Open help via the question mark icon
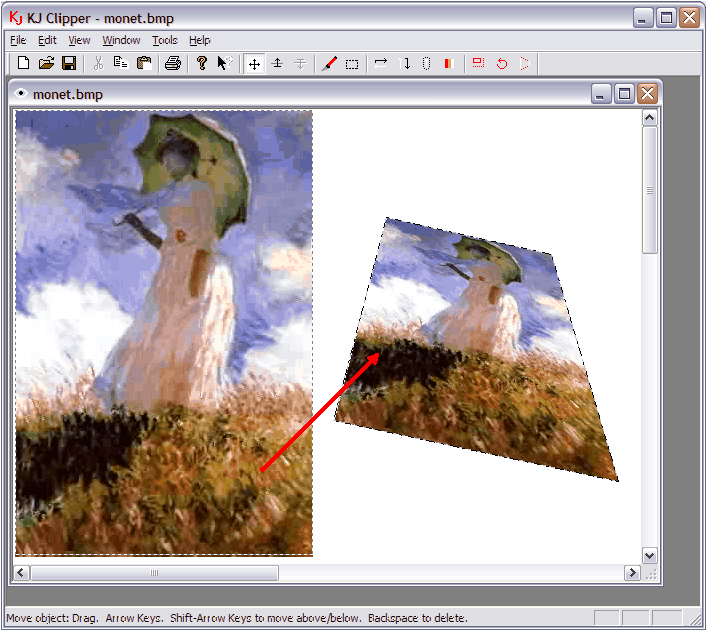 tap(202, 63)
